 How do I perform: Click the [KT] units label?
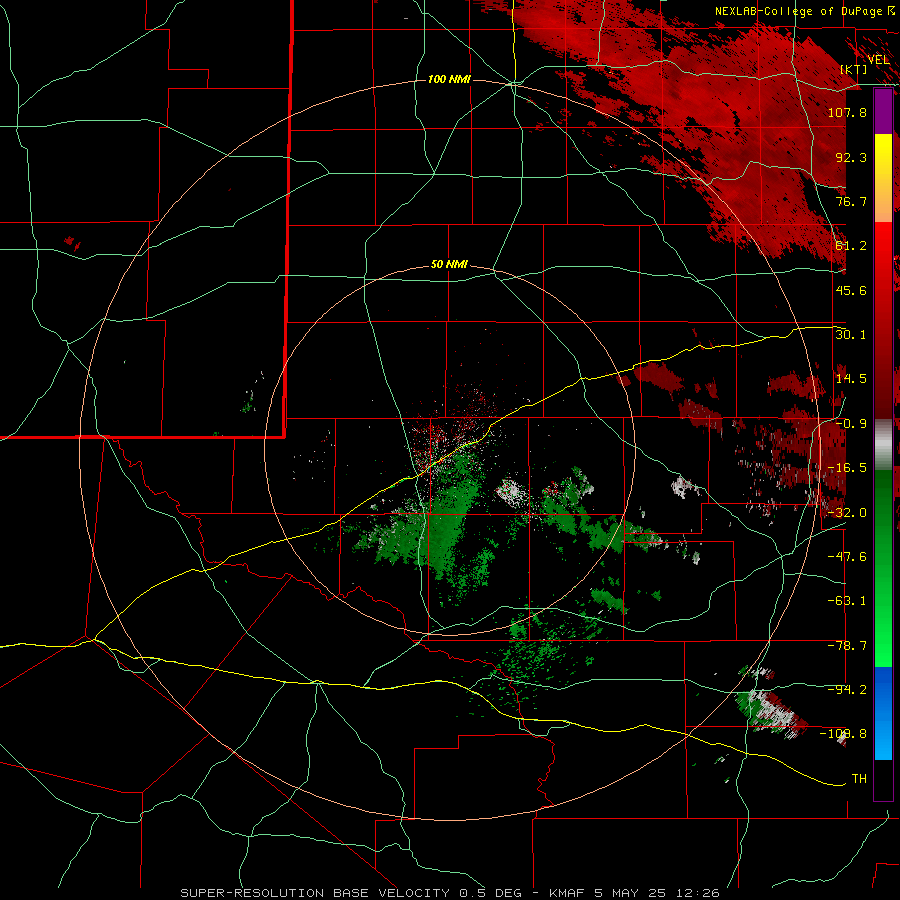854,69
